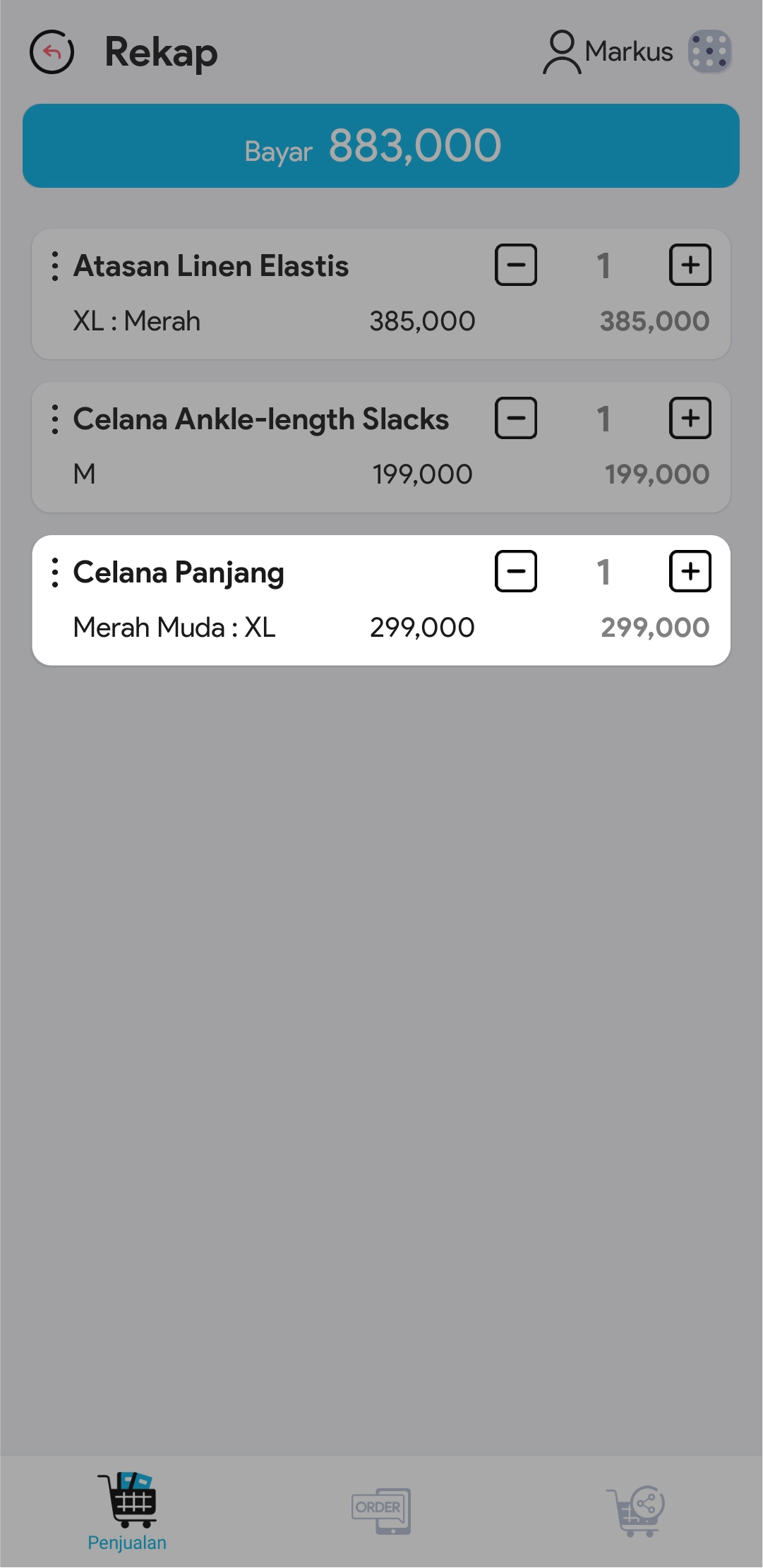Open options menu for Celana Ankle-length Slacks
Screen dimensions: 763x1568
point(55,419)
